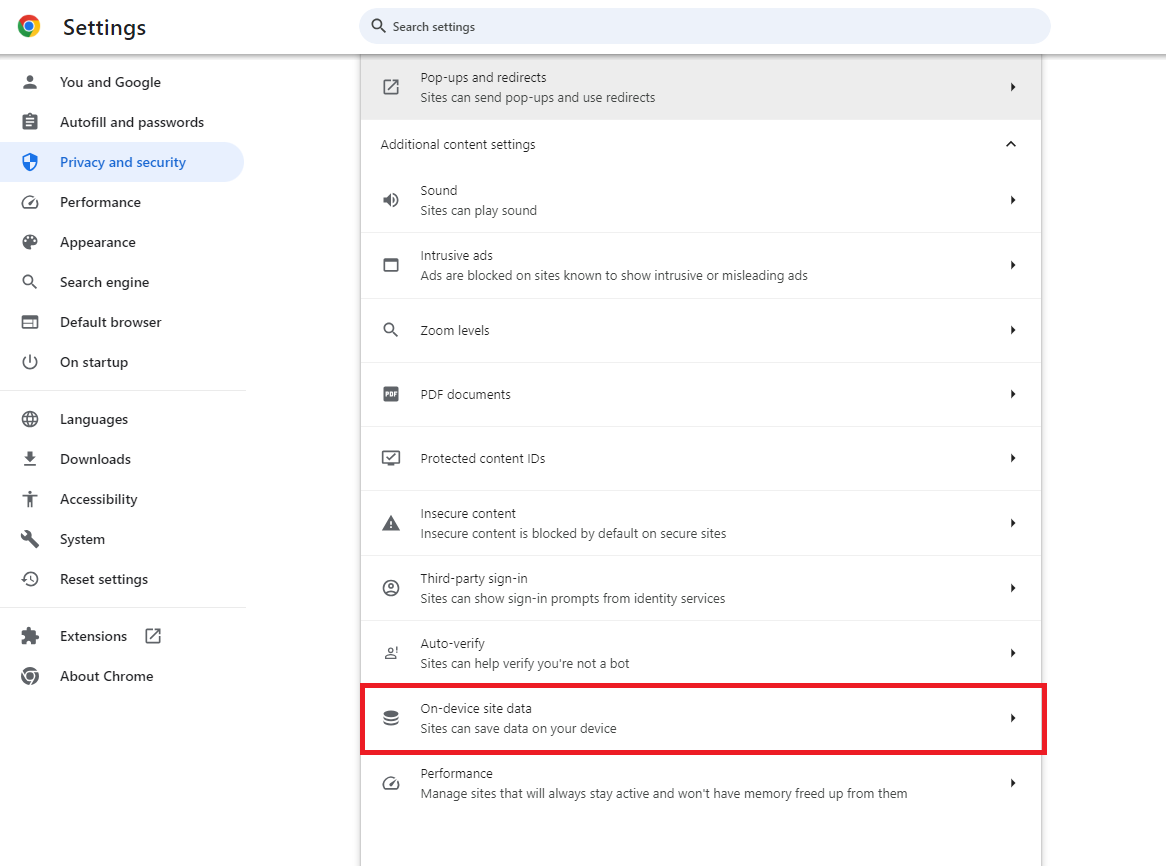The height and width of the screenshot is (866, 1166).
Task: Click the Sound speaker icon
Action: coord(391,200)
